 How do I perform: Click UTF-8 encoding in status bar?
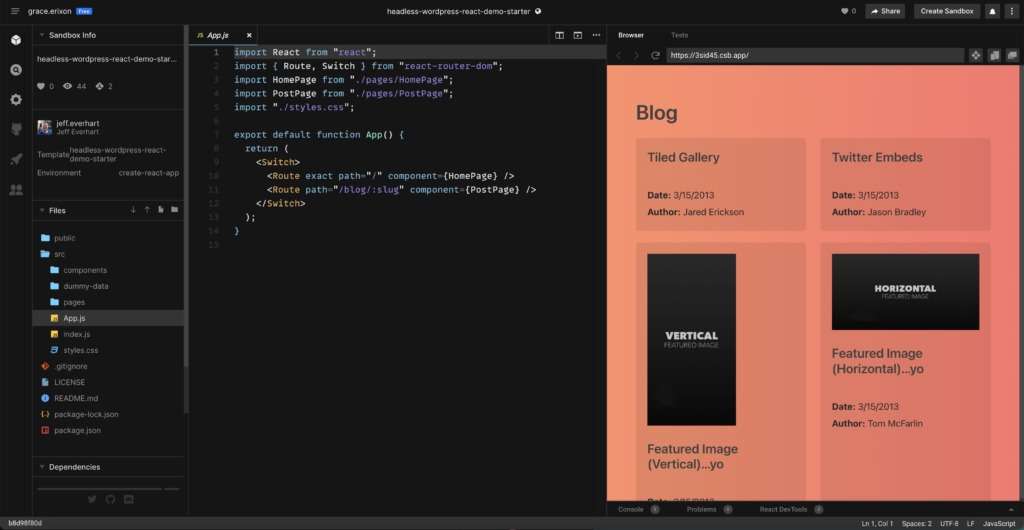[949, 523]
